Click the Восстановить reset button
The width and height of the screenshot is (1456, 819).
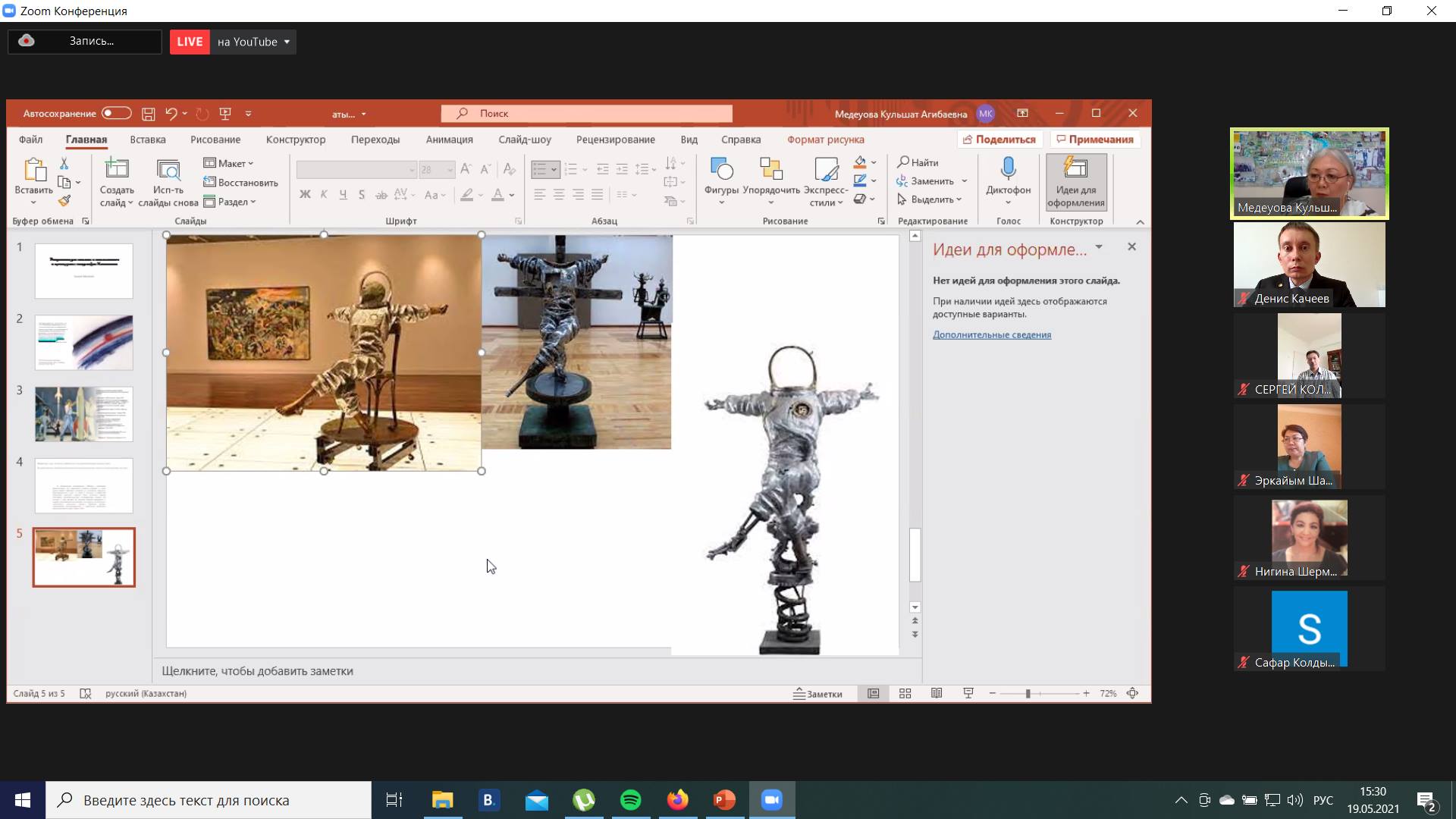click(x=240, y=183)
